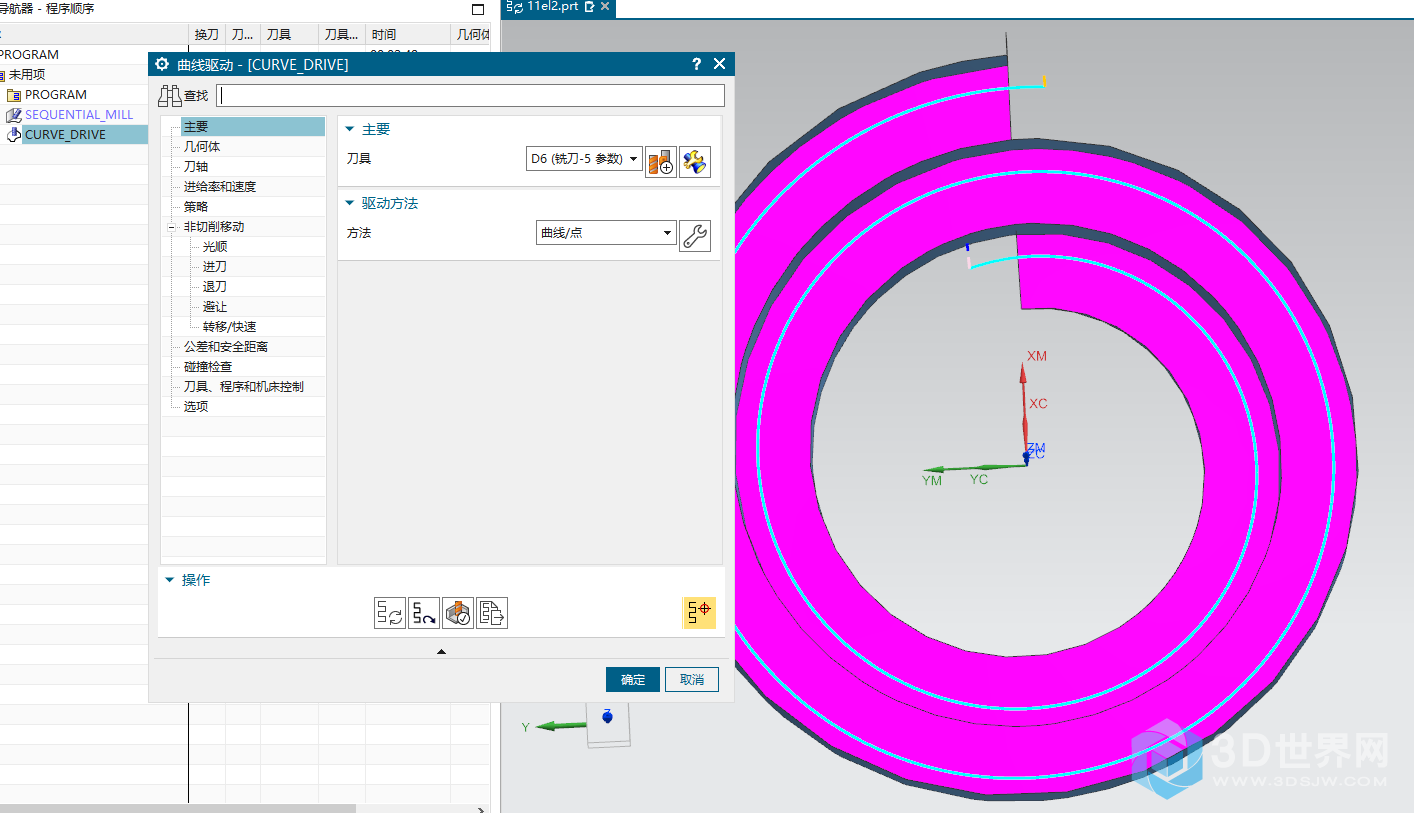
Task: Toggle the highlighted tool path display icon
Action: pos(699,613)
